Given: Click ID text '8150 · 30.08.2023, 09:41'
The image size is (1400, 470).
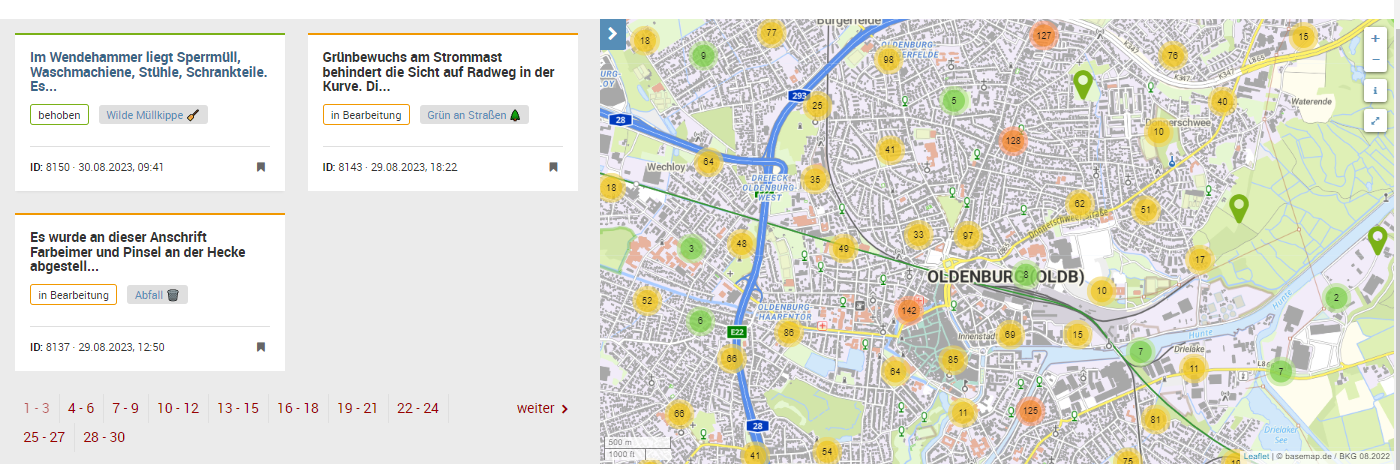Looking at the screenshot, I should 105,167.
